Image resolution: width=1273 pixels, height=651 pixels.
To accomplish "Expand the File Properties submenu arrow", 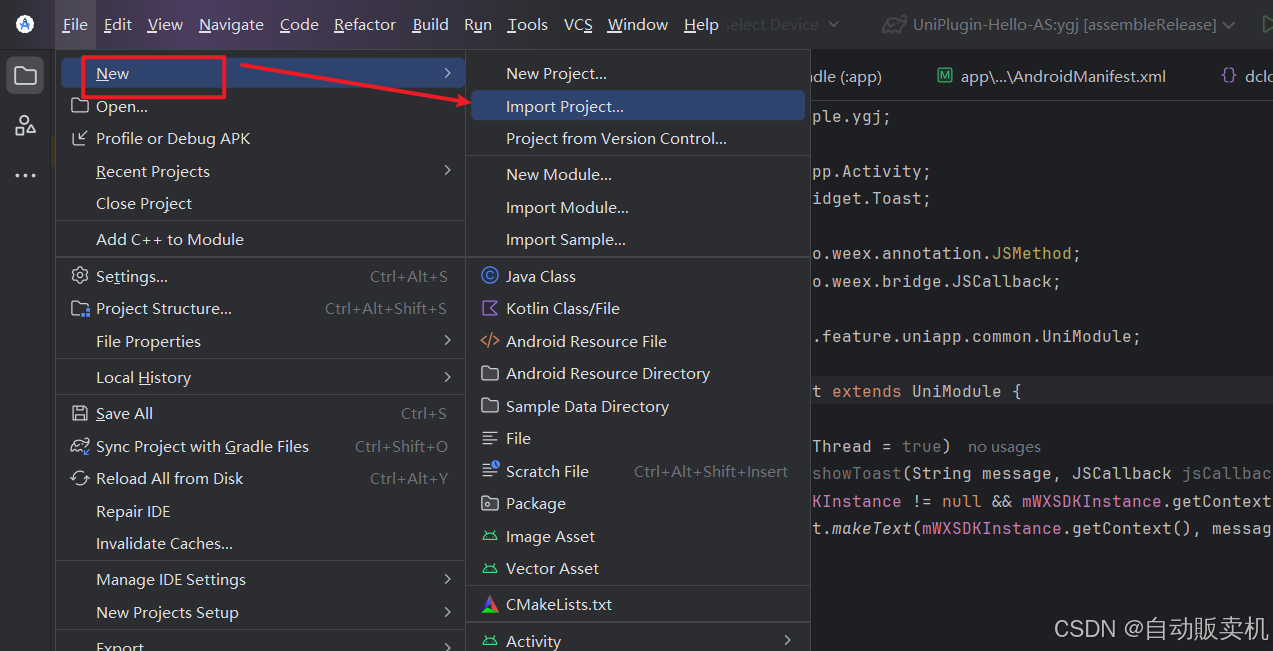I will [447, 341].
